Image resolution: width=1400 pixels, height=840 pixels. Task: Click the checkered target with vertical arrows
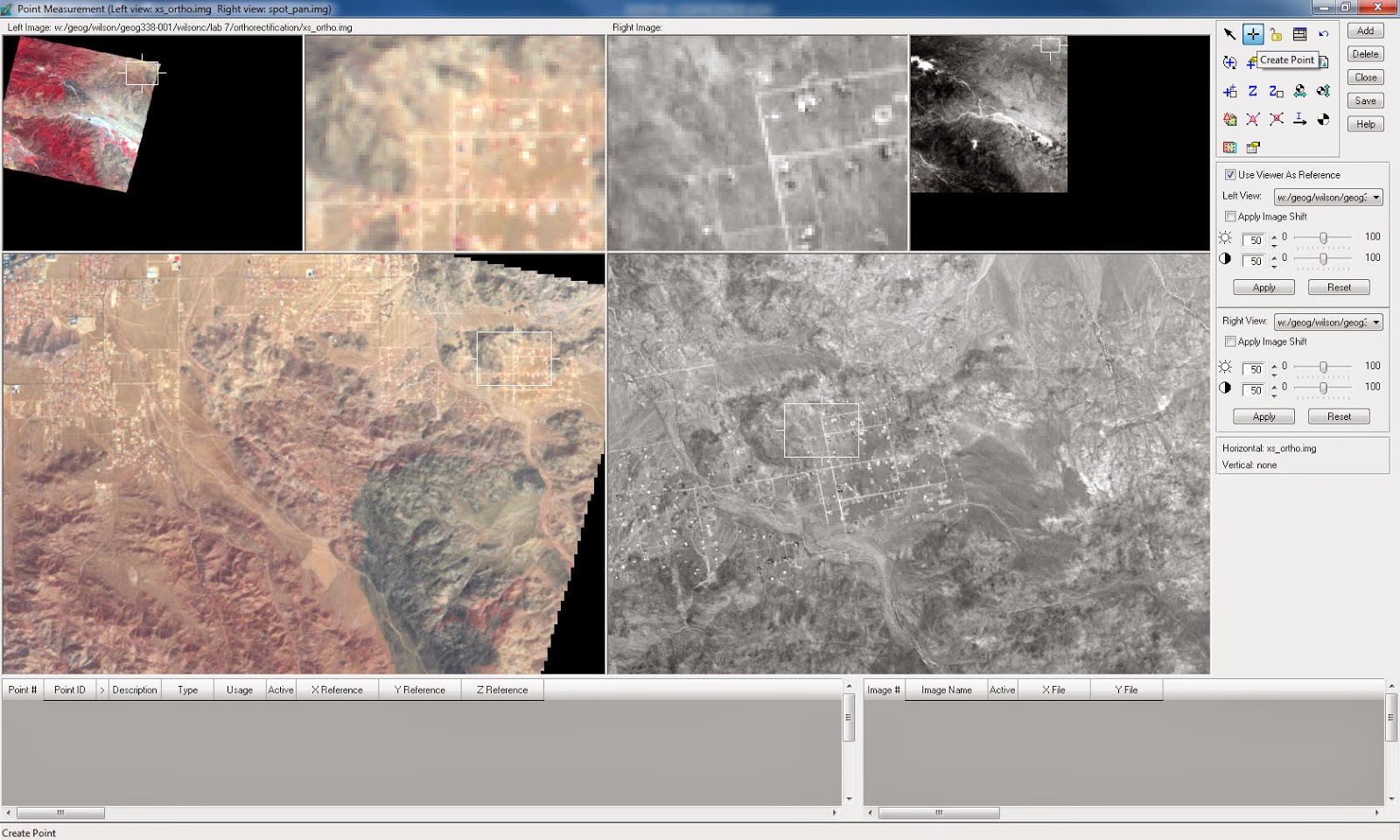[1323, 91]
